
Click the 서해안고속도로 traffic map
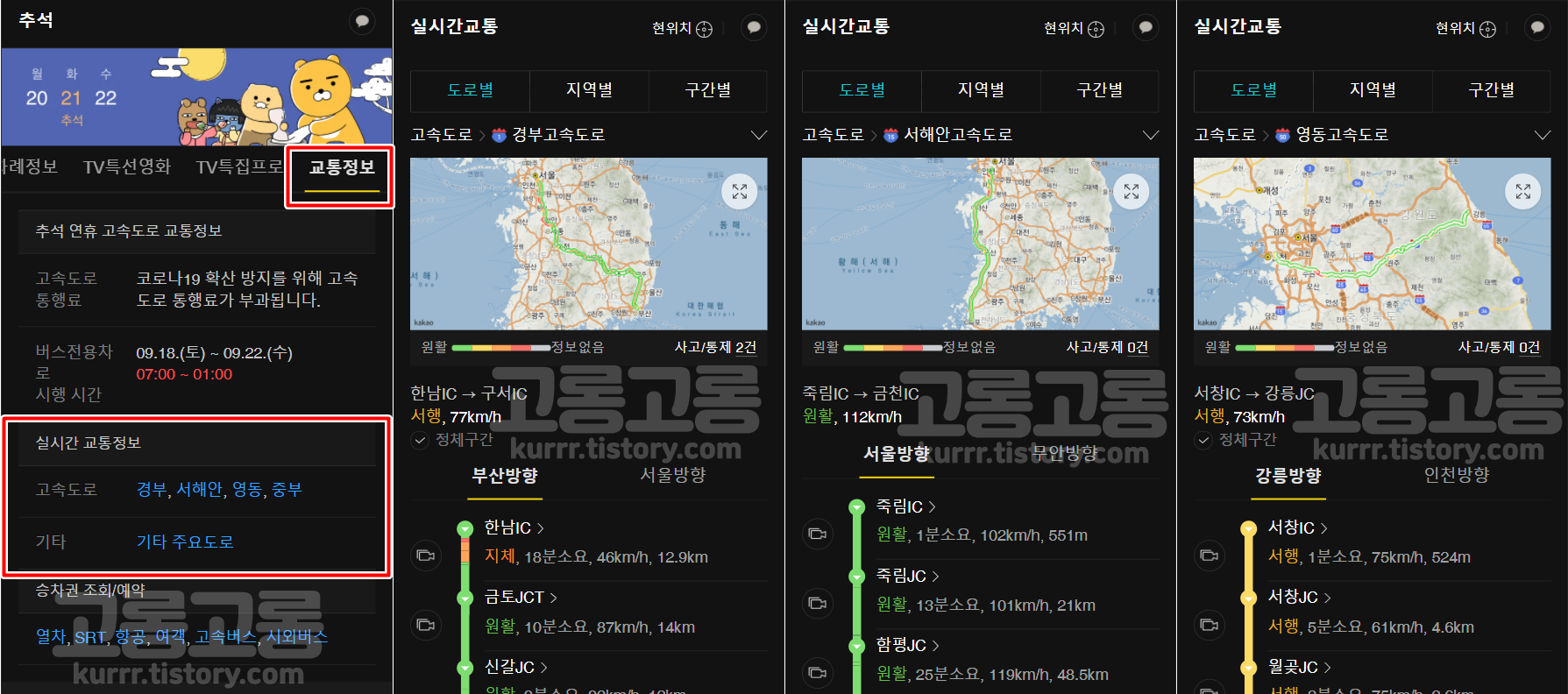(x=981, y=244)
